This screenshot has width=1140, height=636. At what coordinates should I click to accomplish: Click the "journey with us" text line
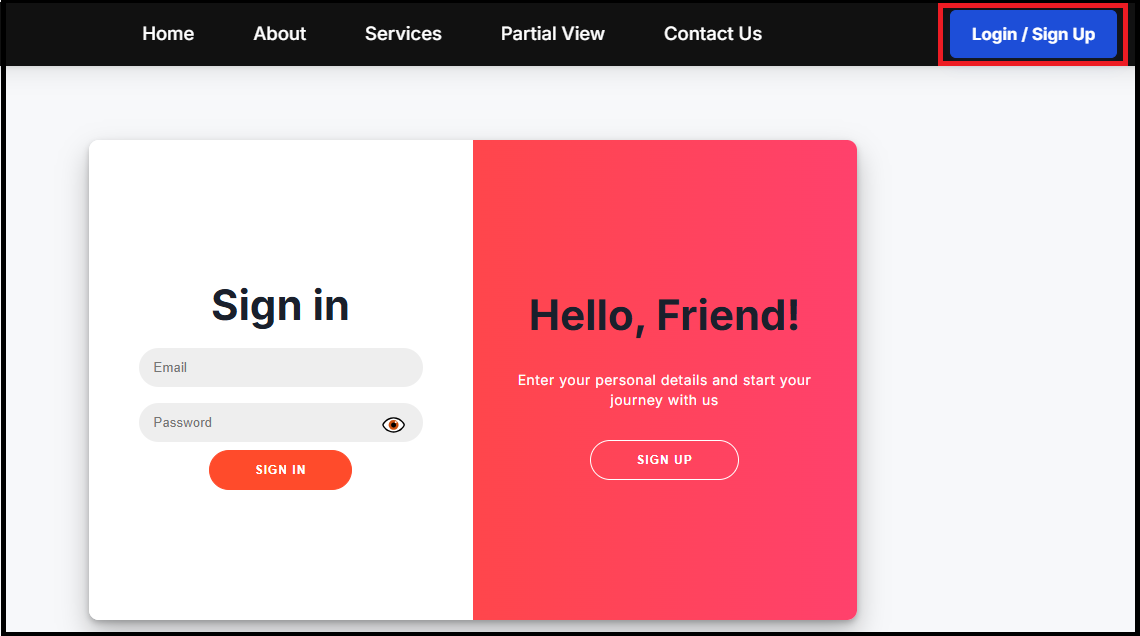[x=664, y=401]
